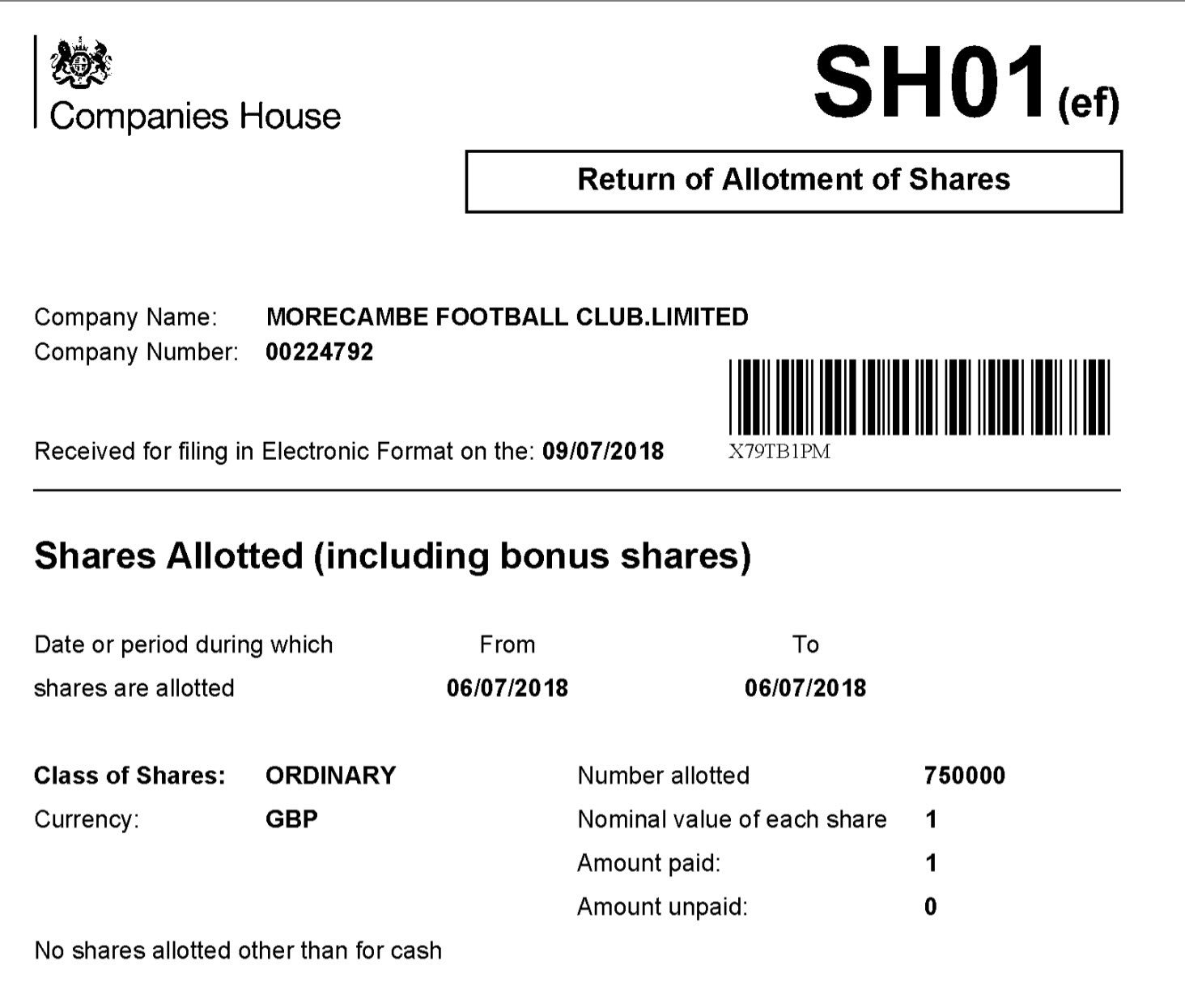This screenshot has height=1008, width=1185.
Task: Click the Amount unpaid value 0
Action: point(931,907)
